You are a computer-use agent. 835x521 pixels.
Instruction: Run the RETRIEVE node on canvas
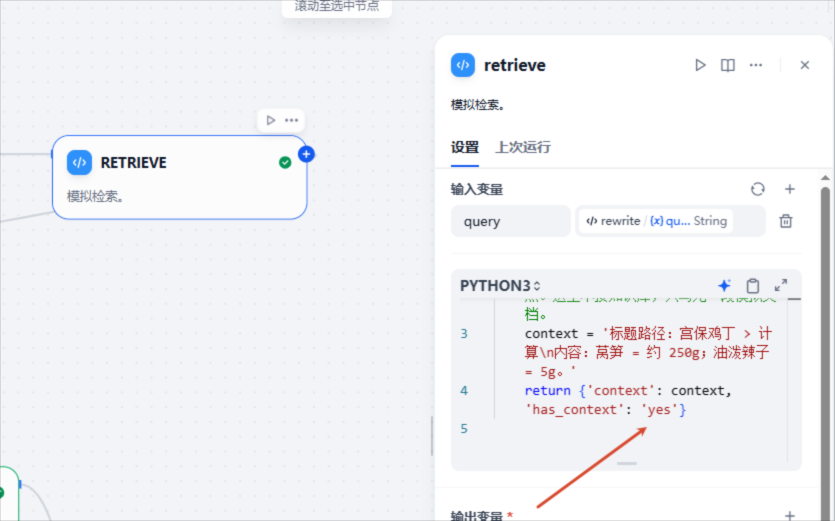pyautogui.click(x=271, y=120)
